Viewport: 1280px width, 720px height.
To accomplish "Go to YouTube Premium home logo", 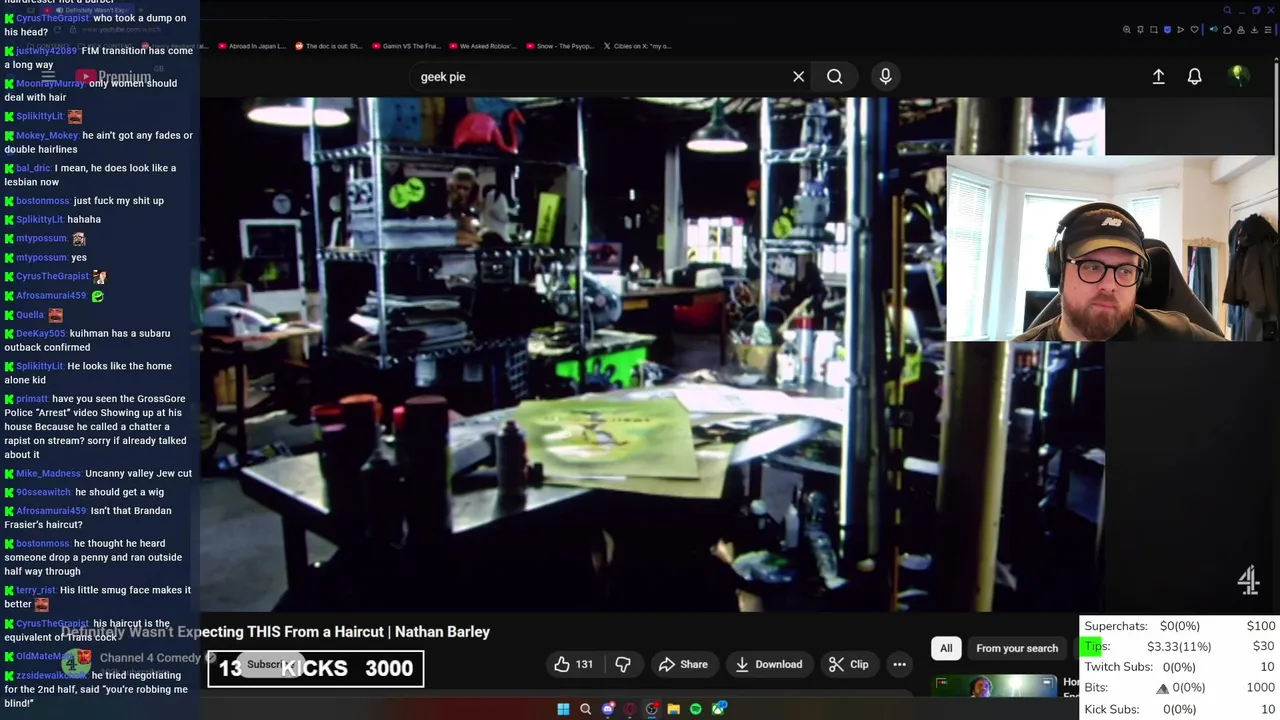I will point(113,76).
